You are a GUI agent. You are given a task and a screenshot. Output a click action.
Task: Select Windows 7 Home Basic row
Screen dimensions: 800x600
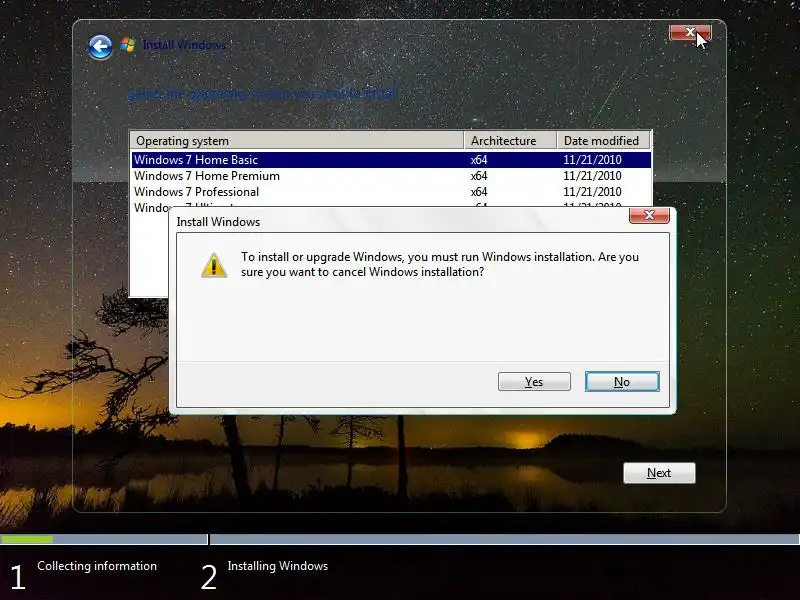[x=391, y=160]
